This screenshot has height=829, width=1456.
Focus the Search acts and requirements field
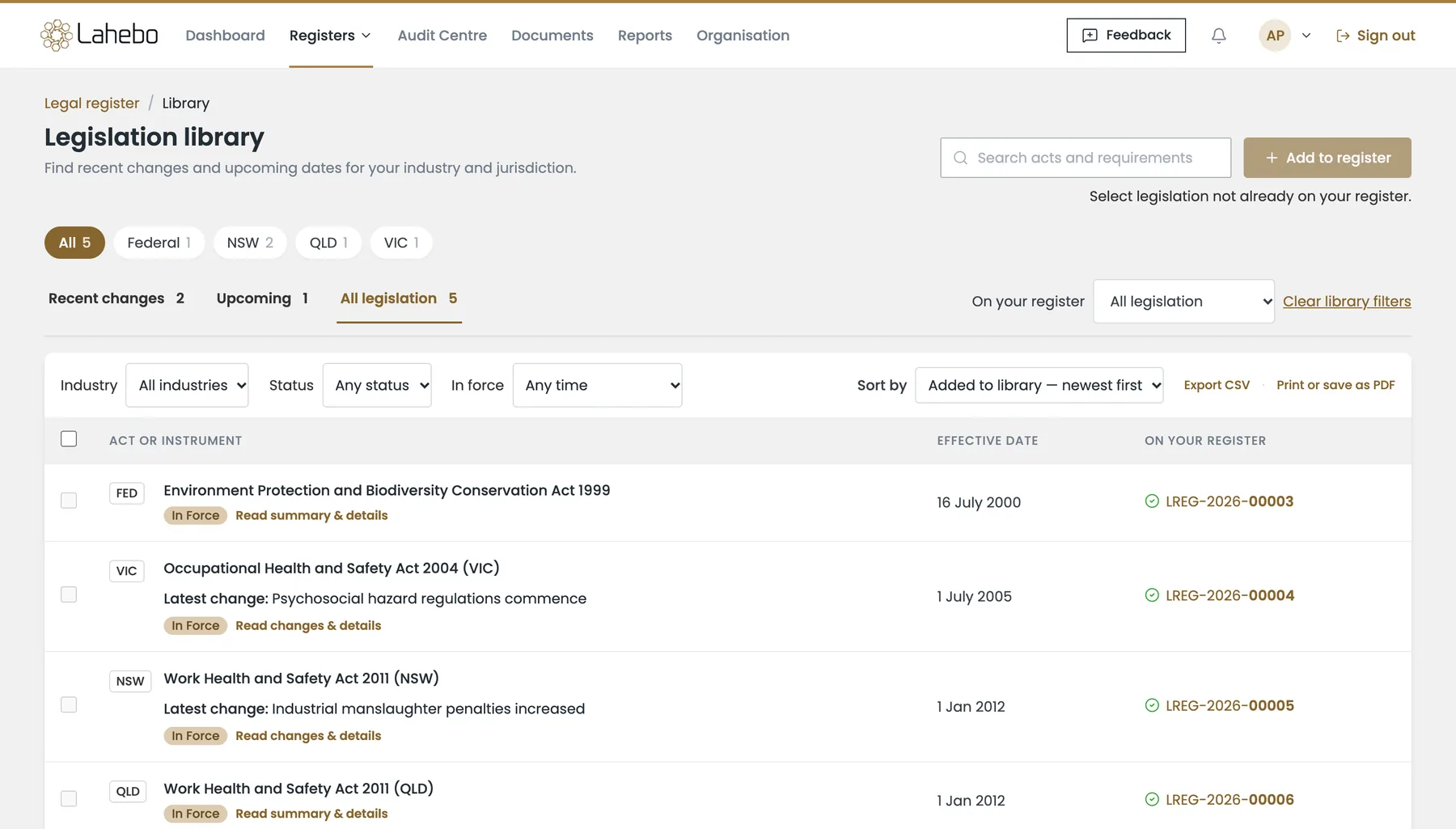(x=1086, y=158)
